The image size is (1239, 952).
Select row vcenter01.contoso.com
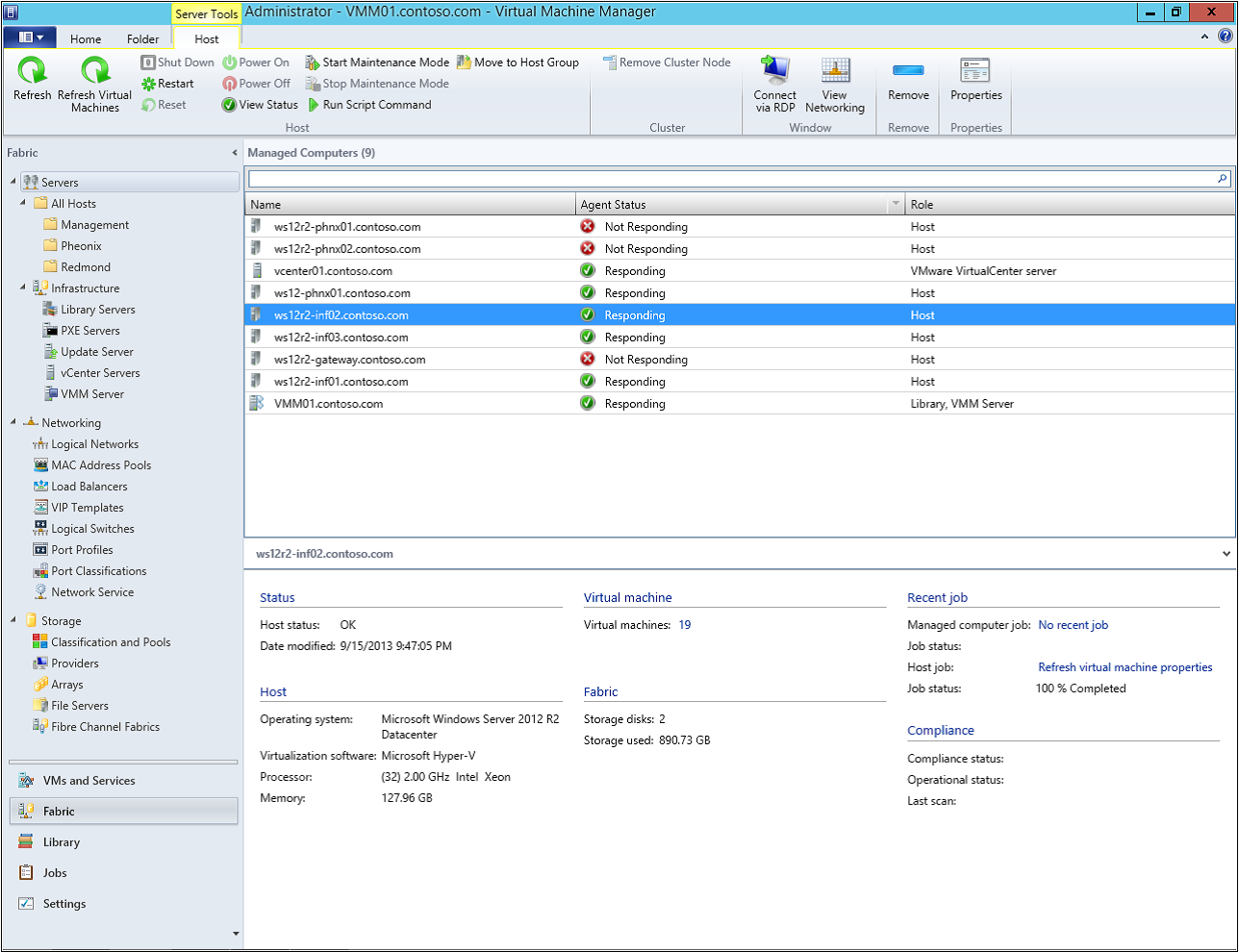(x=740, y=271)
